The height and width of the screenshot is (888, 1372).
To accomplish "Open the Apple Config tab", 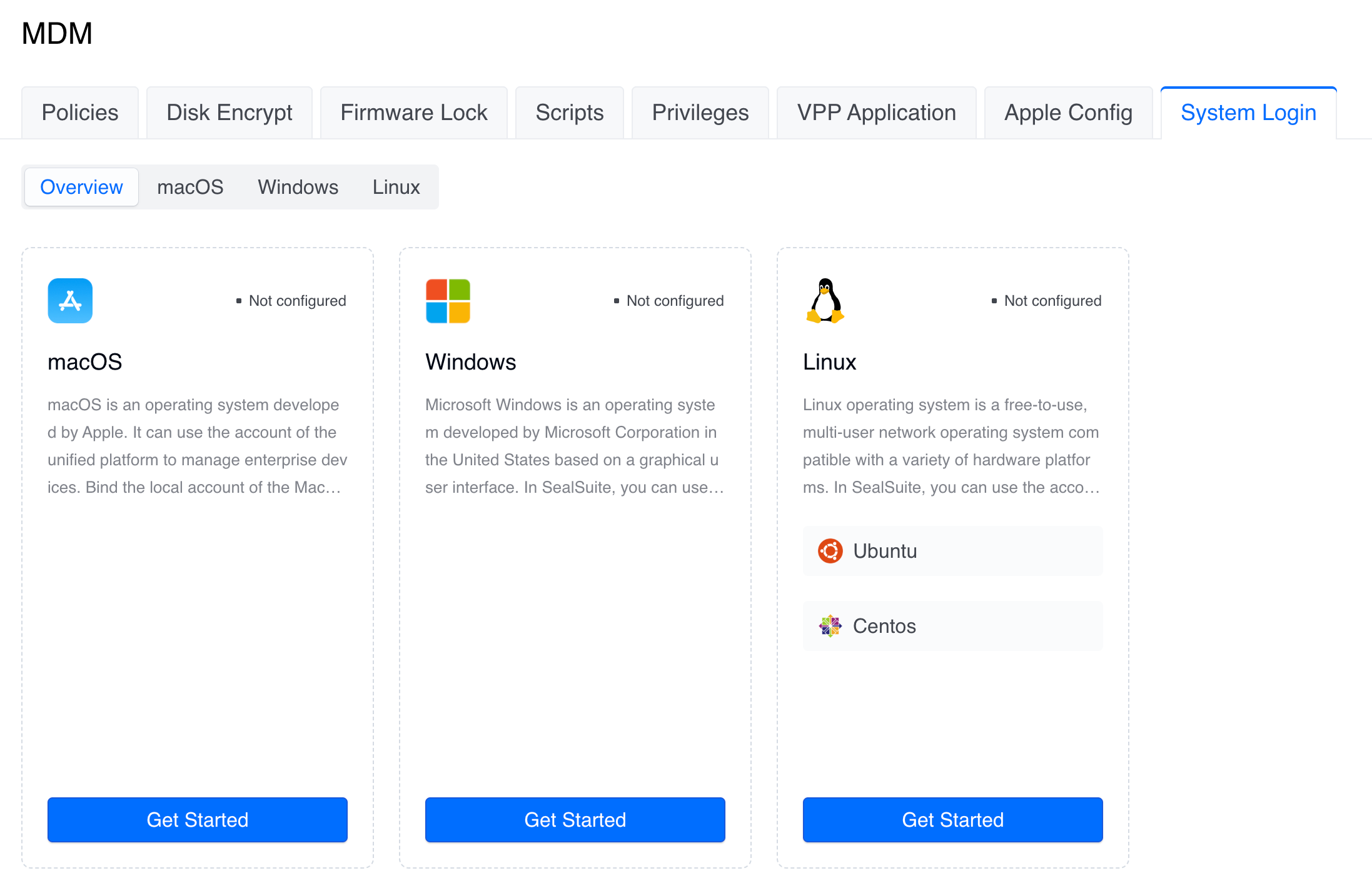I will pyautogui.click(x=1068, y=113).
